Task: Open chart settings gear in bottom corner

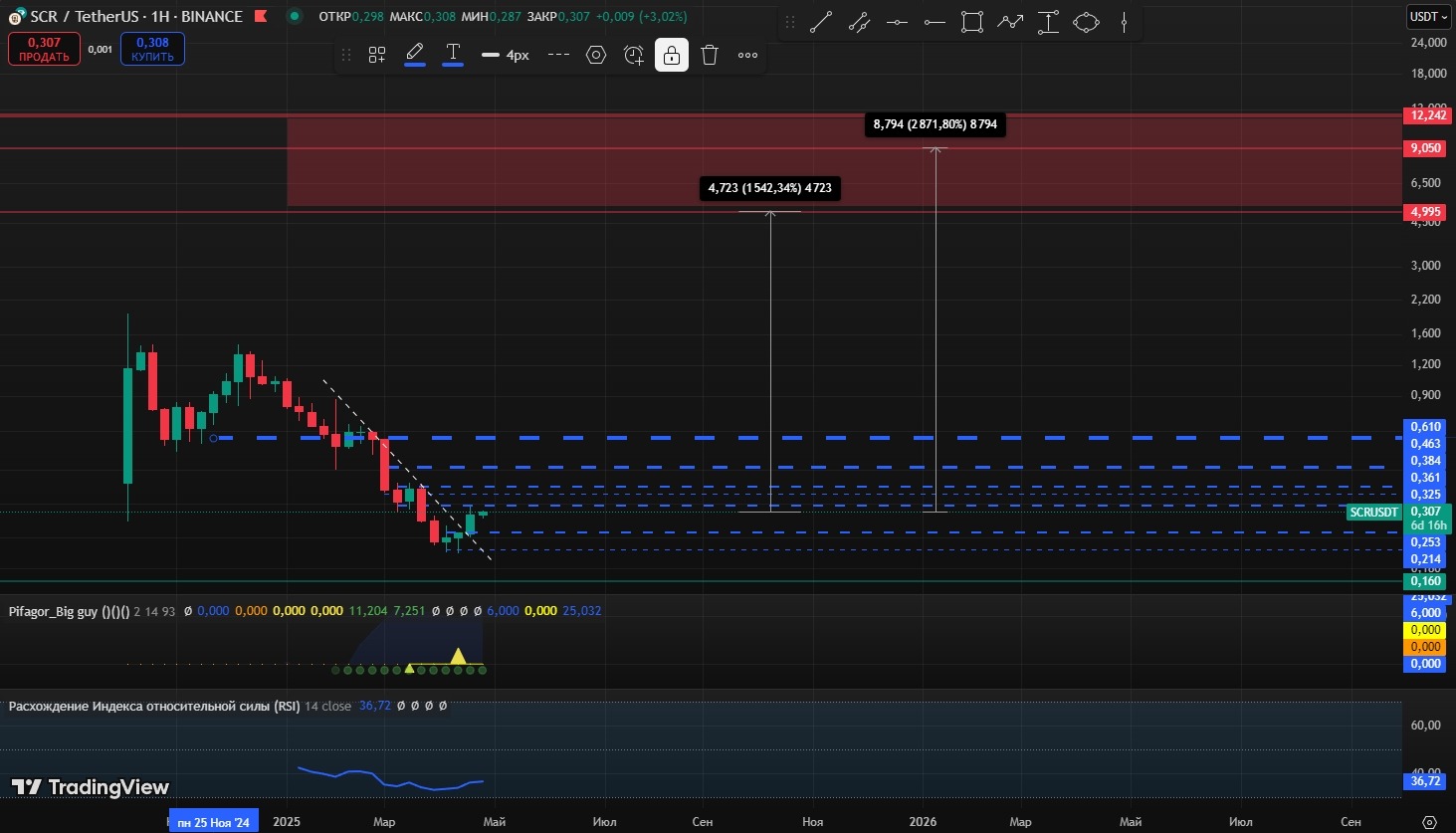Action: [x=1429, y=822]
